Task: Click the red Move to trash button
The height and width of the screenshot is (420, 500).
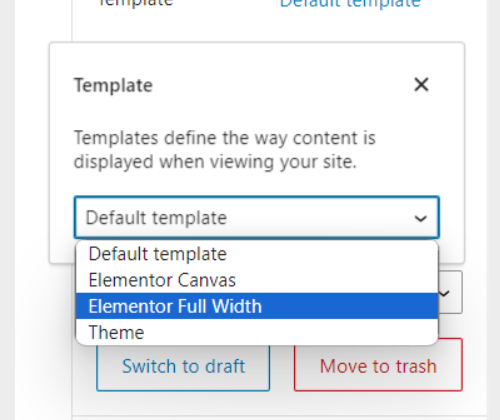Action: [378, 364]
